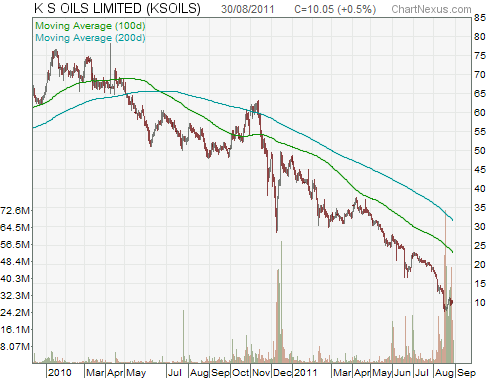The height and width of the screenshot is (378, 498).
Task: Click the price axis label 25
Action: pyautogui.click(x=480, y=246)
